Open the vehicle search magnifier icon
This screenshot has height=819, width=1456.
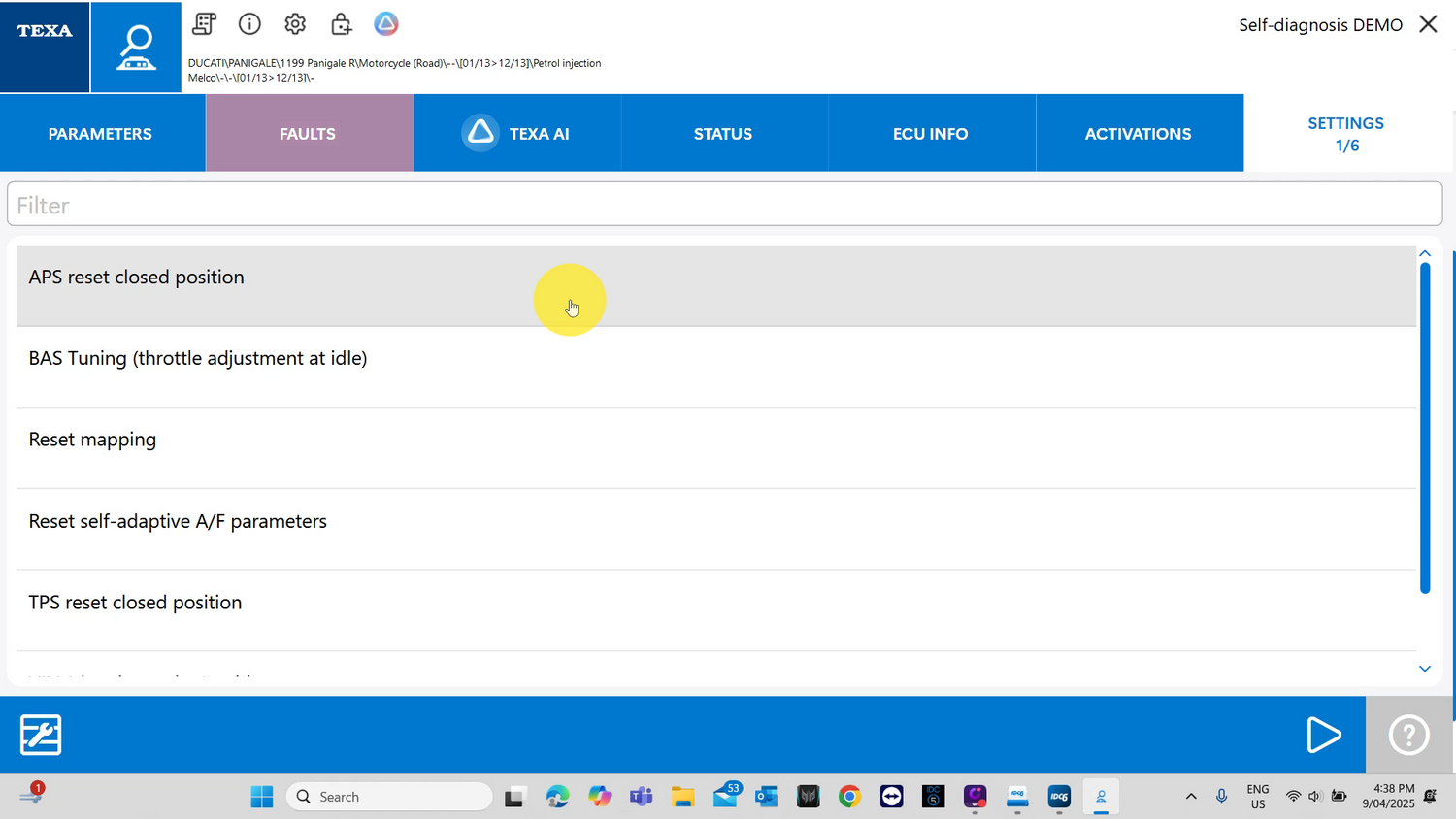click(136, 48)
